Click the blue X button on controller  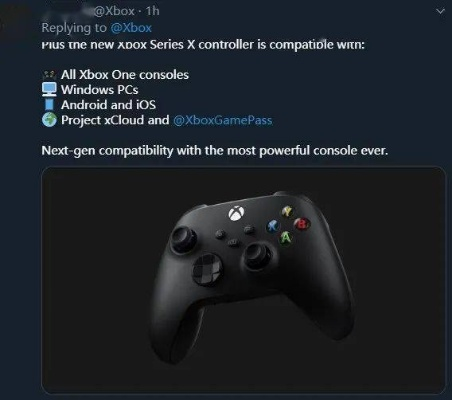click(x=273, y=227)
